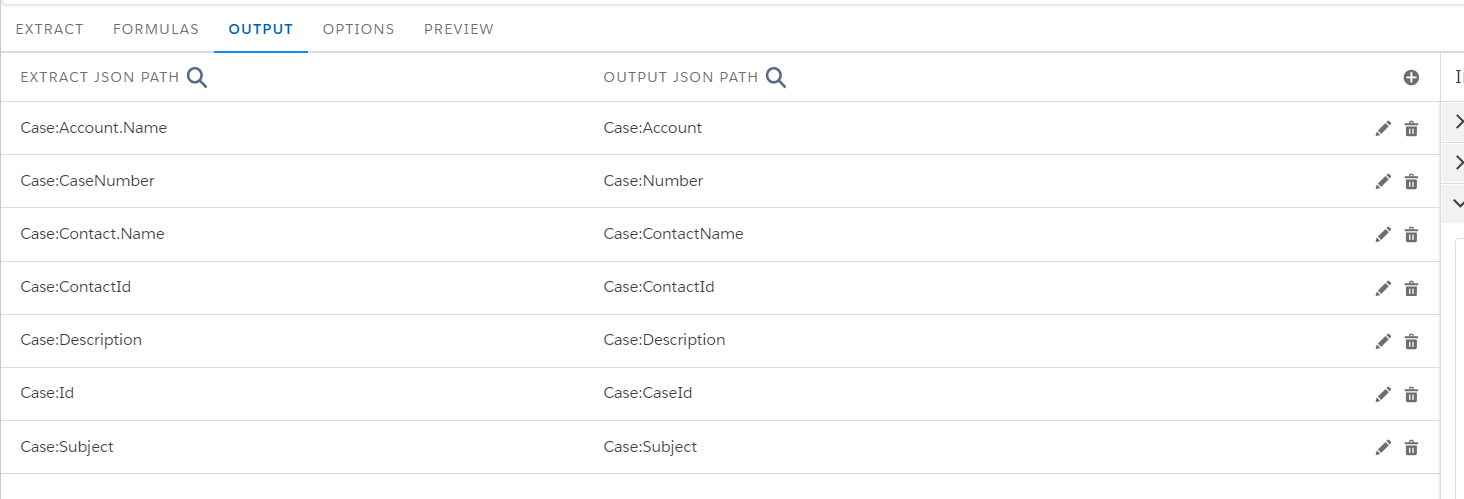Open the Preview tab
Screen dimensions: 1464x499
click(x=459, y=29)
